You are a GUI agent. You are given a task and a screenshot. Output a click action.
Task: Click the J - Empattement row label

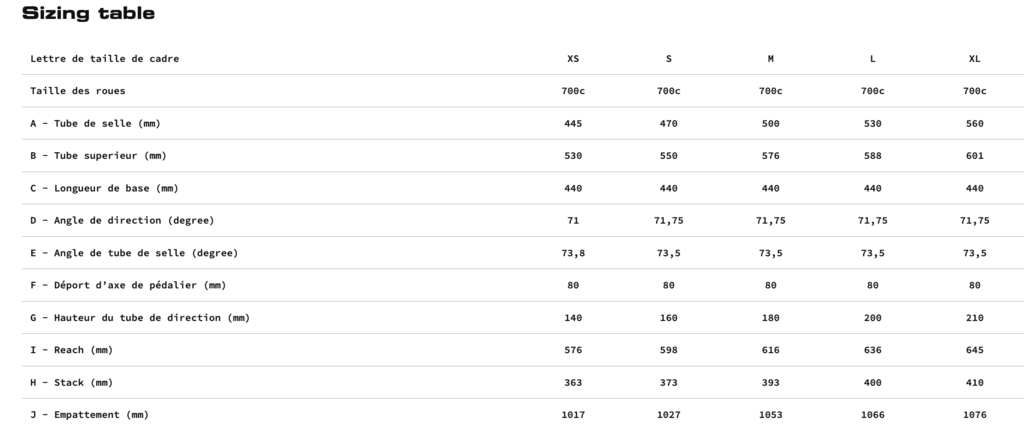89,415
